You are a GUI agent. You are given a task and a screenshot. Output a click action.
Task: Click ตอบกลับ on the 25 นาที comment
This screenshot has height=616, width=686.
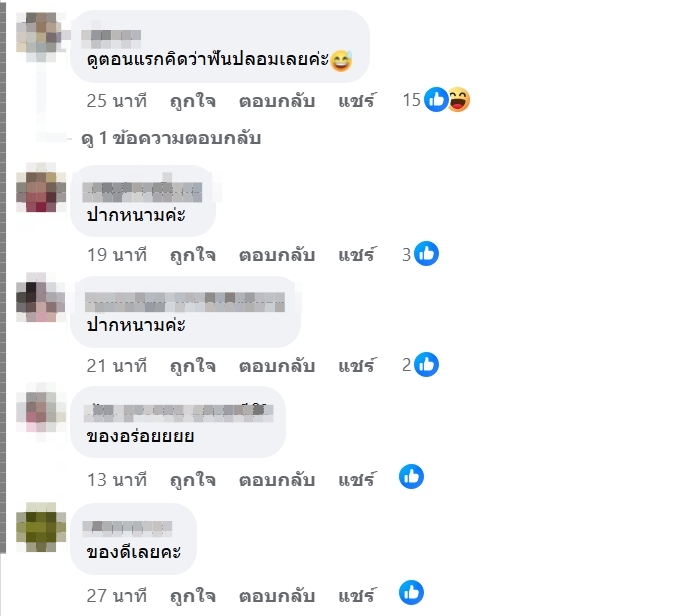pyautogui.click(x=277, y=101)
